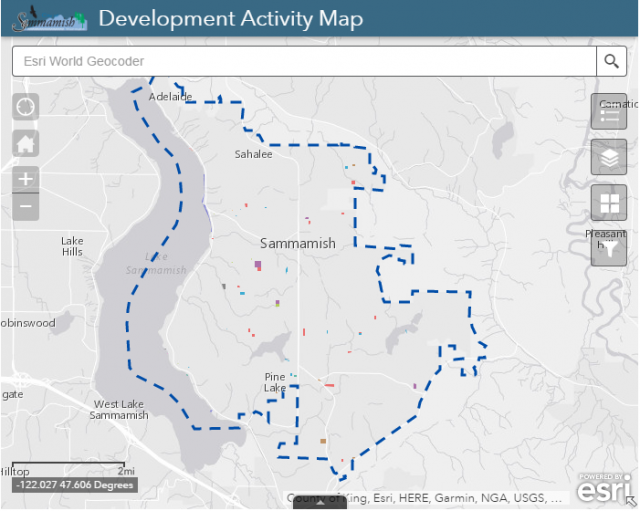Open the Basemap Gallery grid widget

(x=609, y=203)
